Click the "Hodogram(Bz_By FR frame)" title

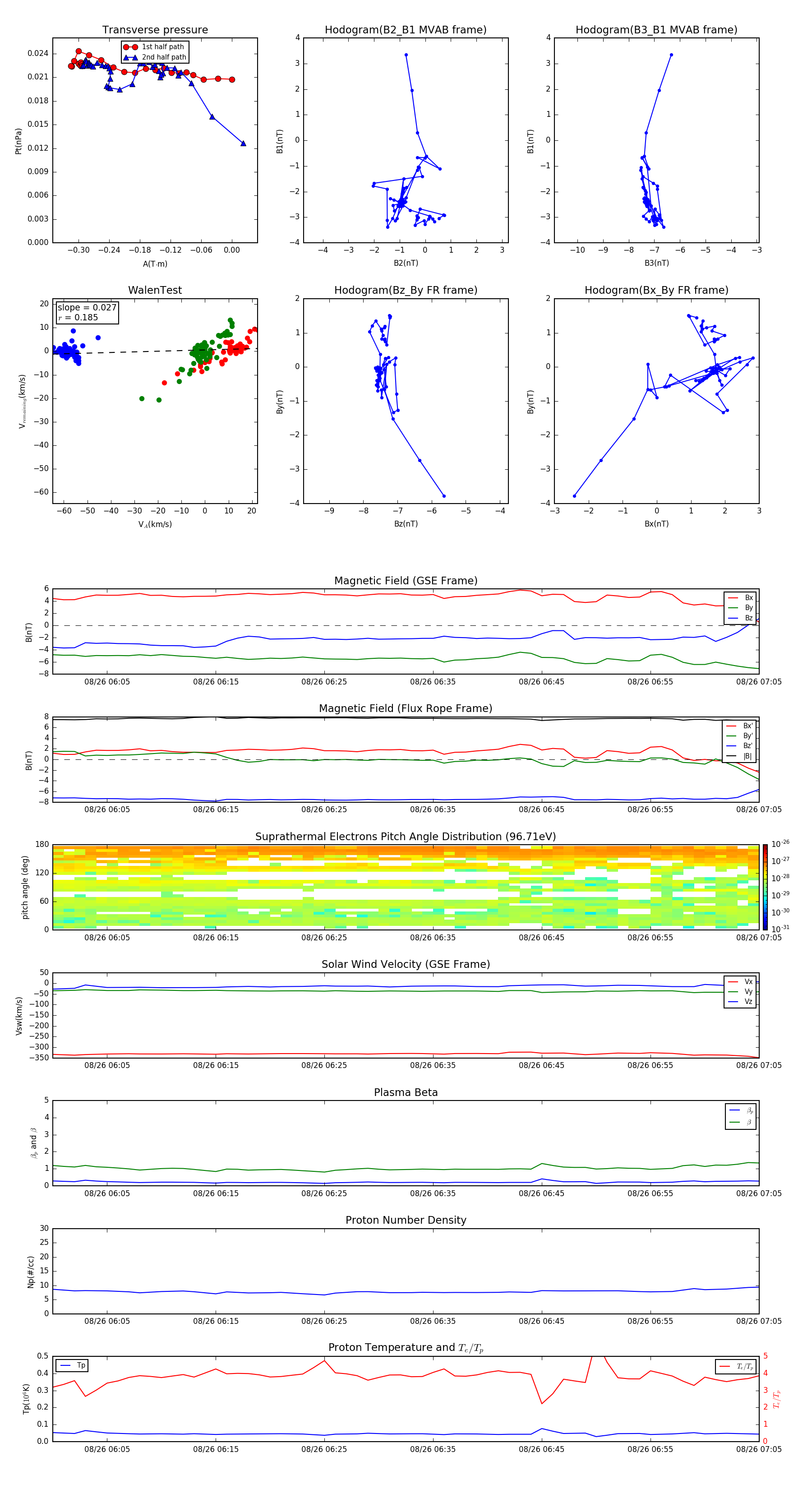[406, 290]
